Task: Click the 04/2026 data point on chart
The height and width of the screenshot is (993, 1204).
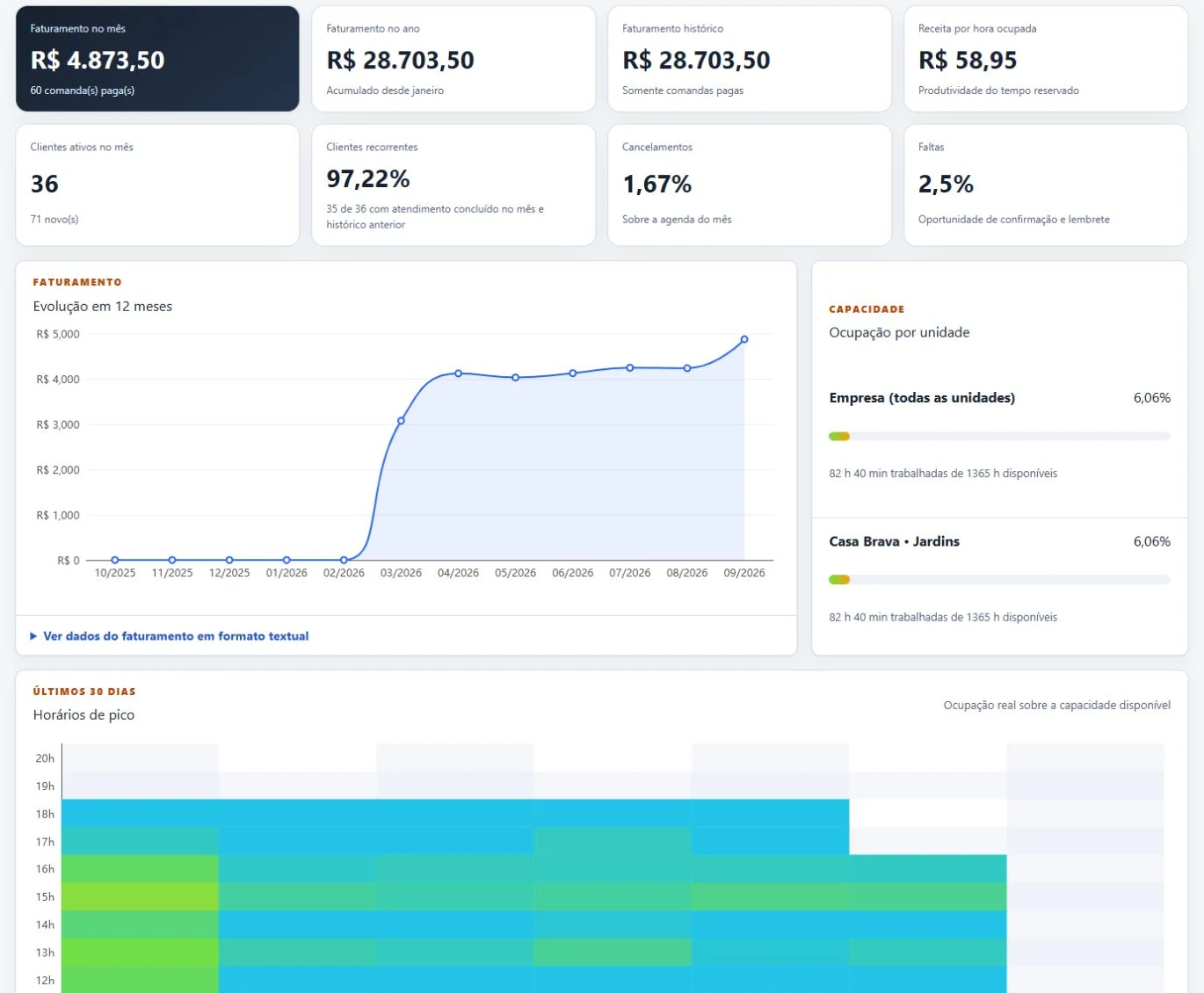Action: [458, 373]
